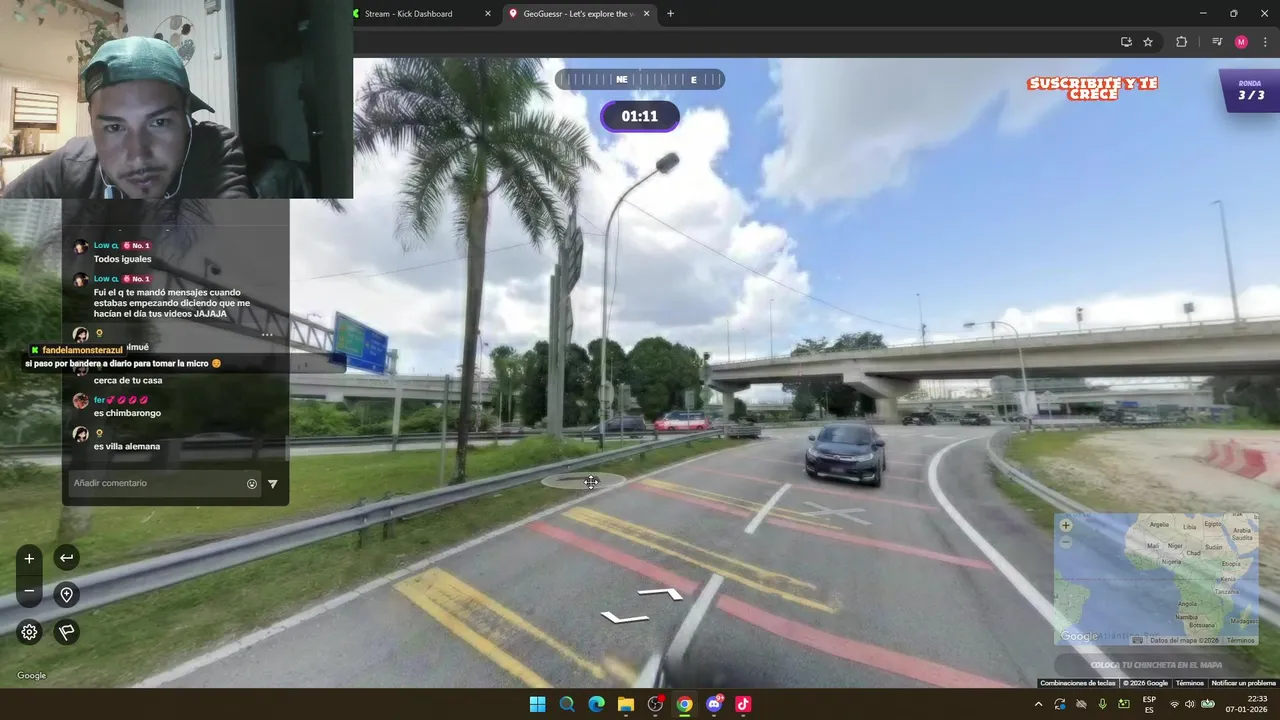The height and width of the screenshot is (720, 1280).
Task: Open TikTok app from taskbar
Action: coord(743,704)
